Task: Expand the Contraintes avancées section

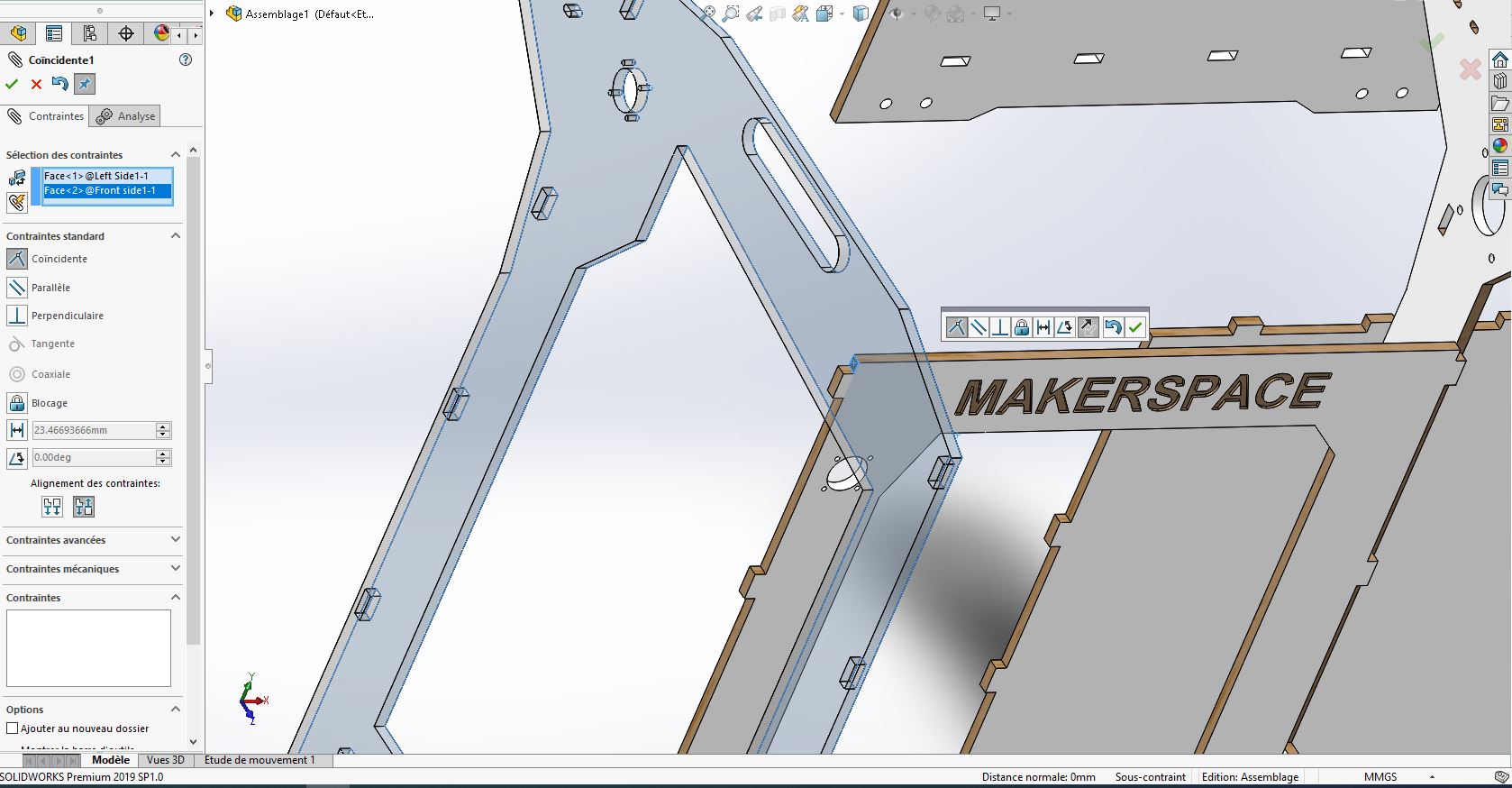Action: pos(176,539)
